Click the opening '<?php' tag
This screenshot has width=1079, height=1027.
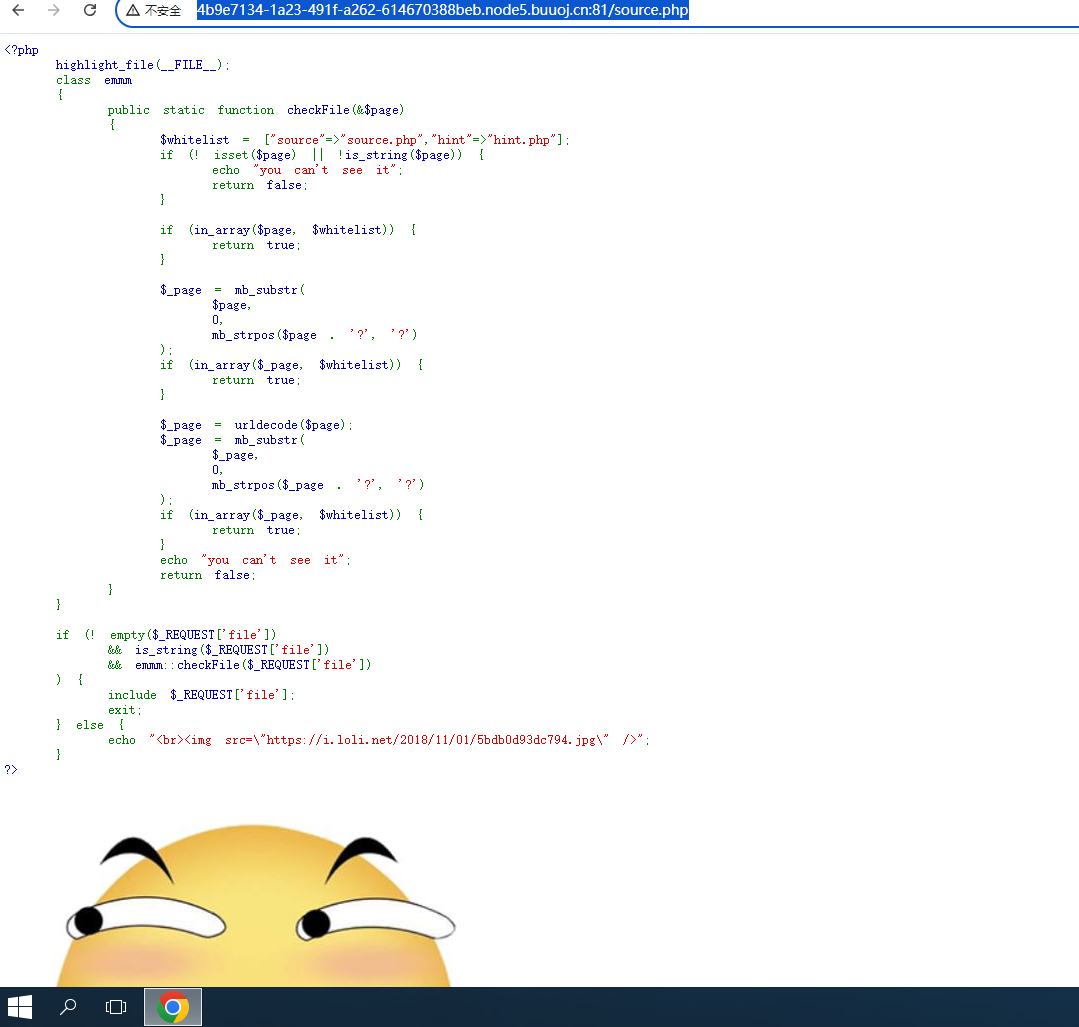21,50
